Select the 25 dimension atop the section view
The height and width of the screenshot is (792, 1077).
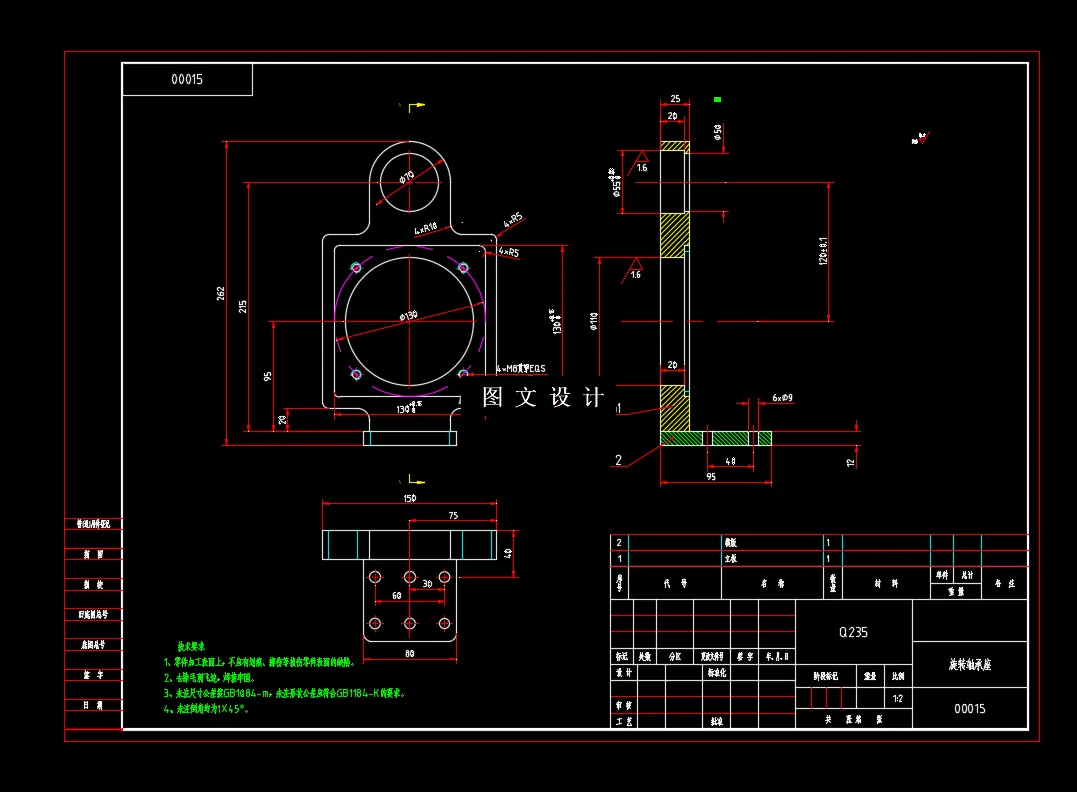click(x=675, y=99)
